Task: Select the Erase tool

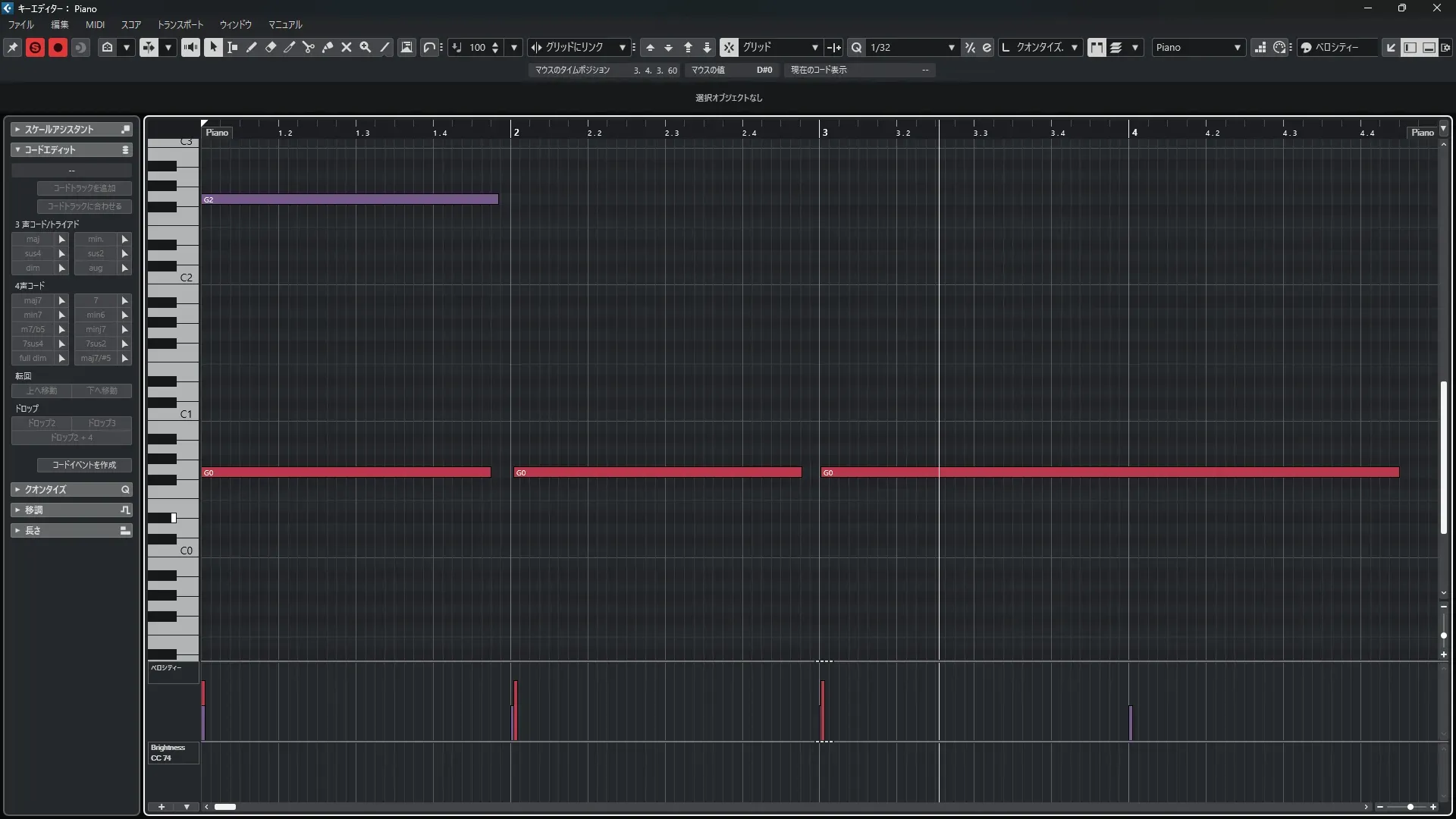Action: [271, 47]
